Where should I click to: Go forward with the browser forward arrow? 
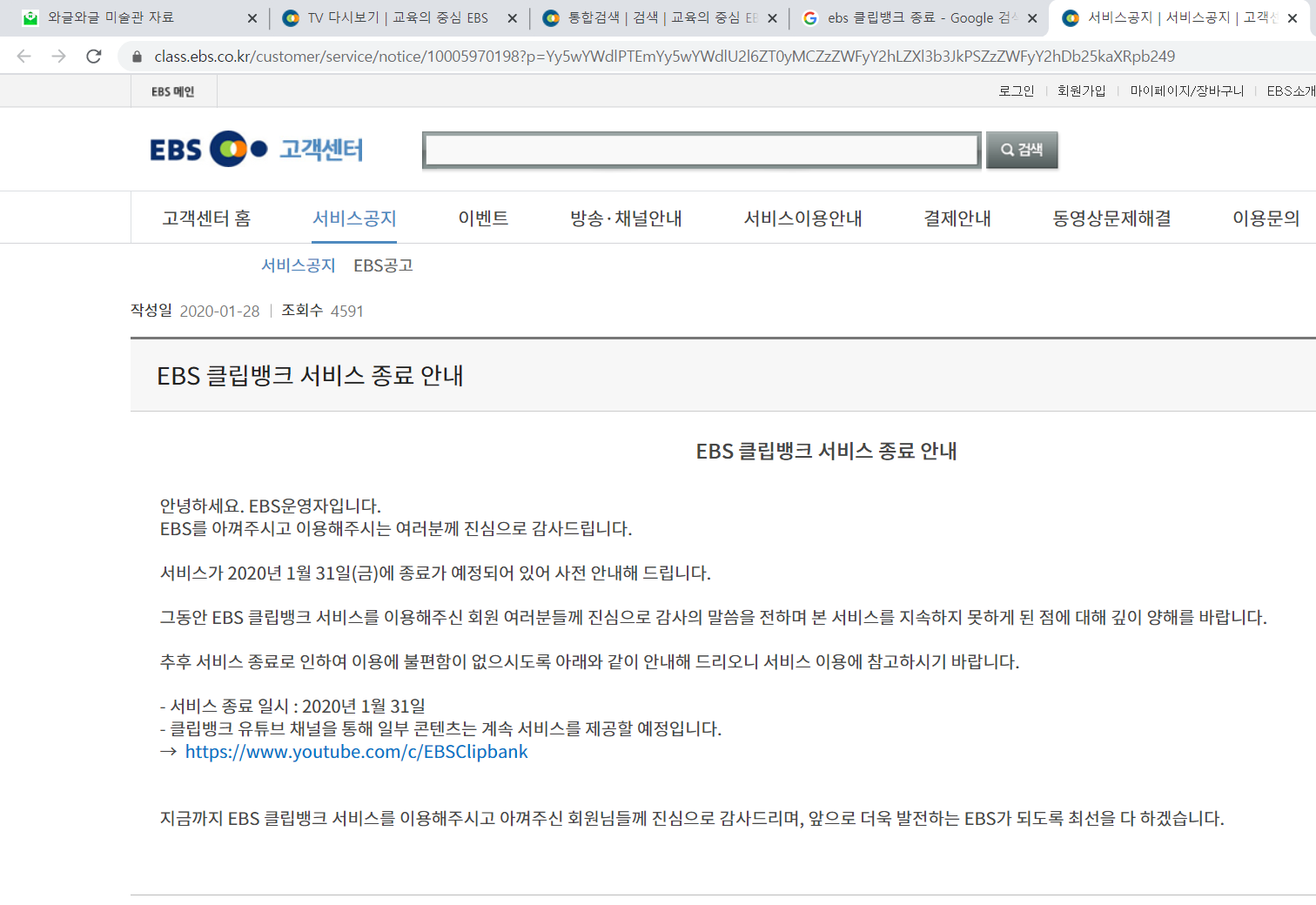[x=58, y=57]
